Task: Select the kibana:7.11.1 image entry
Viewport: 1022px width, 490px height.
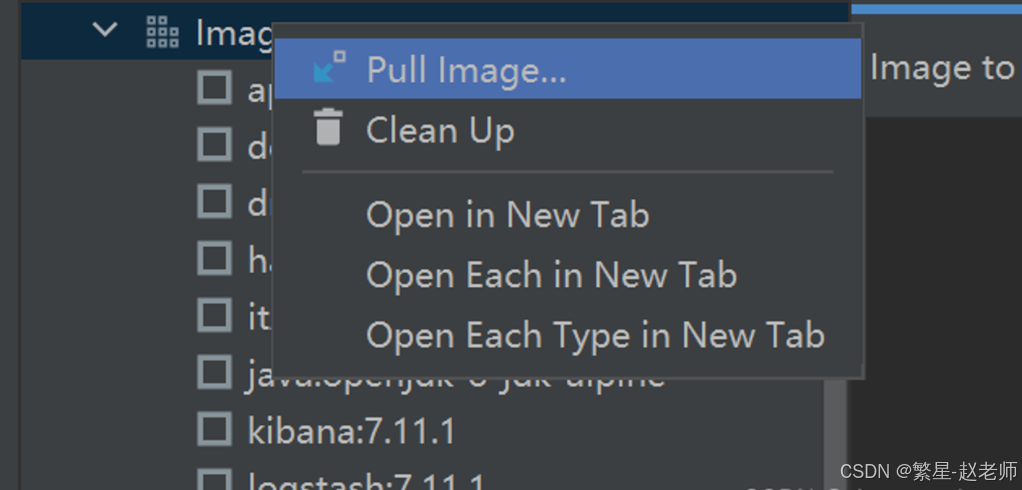Action: (351, 431)
